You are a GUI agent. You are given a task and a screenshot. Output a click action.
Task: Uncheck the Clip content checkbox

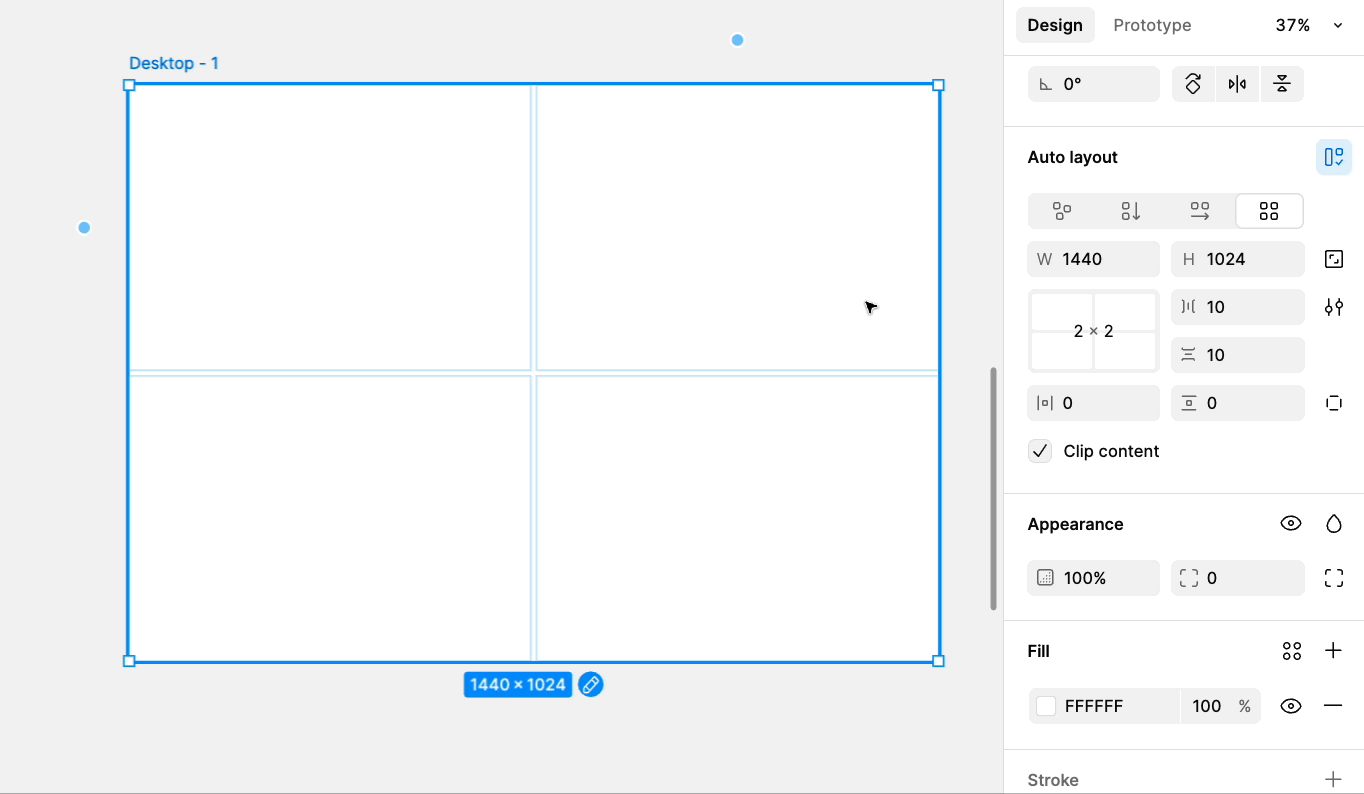pos(1040,450)
